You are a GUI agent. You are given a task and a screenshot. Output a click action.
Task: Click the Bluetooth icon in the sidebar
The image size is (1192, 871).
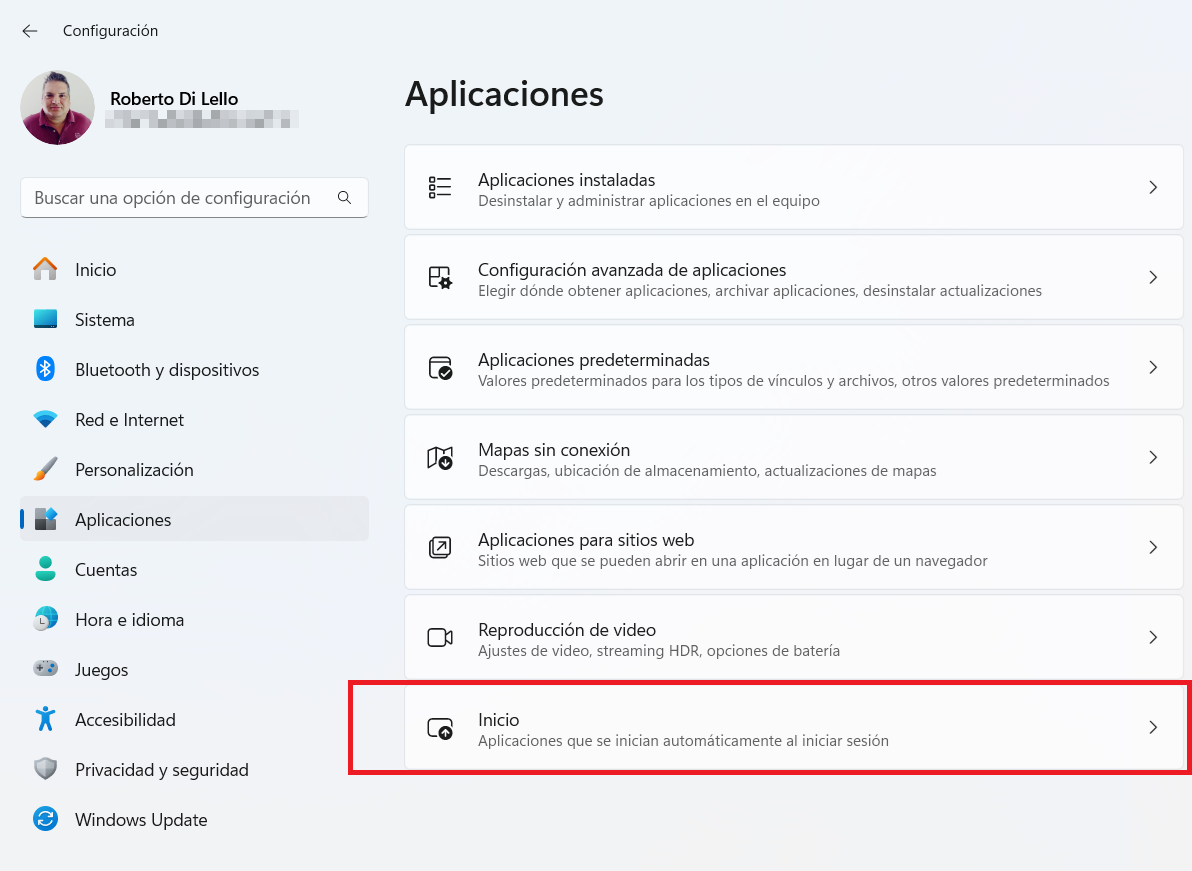[45, 370]
